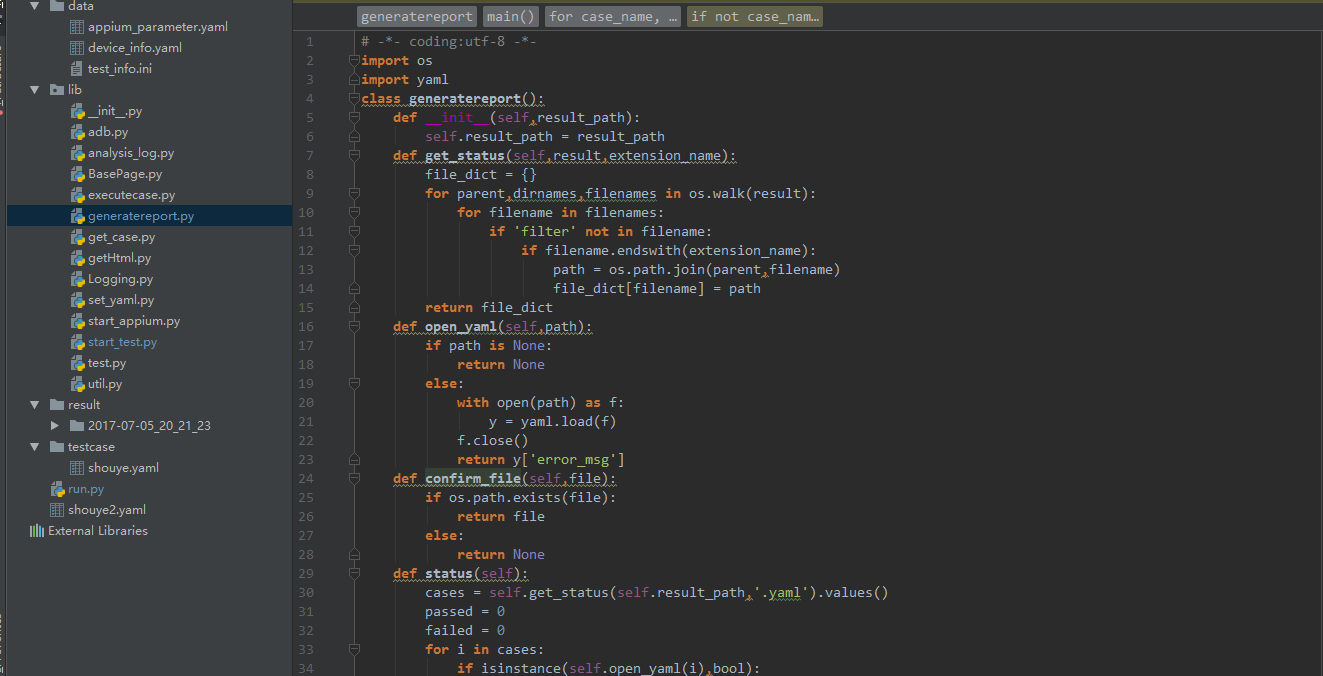Fold the import statements block

(353, 61)
